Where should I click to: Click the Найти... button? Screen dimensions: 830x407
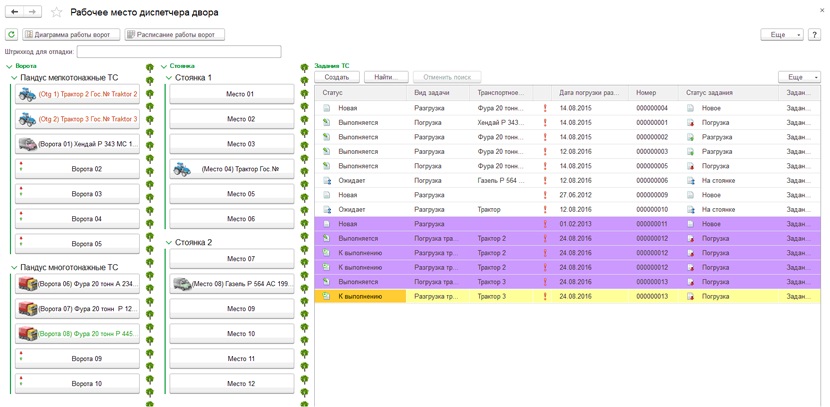387,77
